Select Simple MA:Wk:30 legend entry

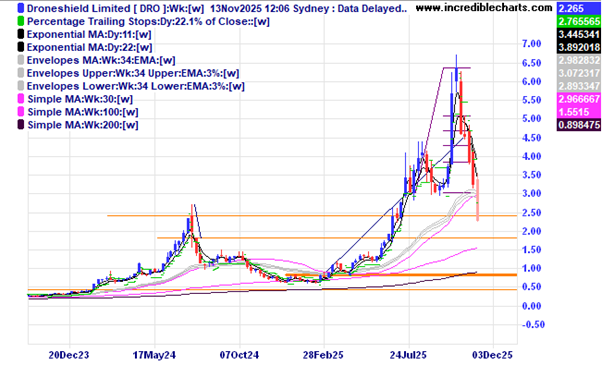click(80, 99)
